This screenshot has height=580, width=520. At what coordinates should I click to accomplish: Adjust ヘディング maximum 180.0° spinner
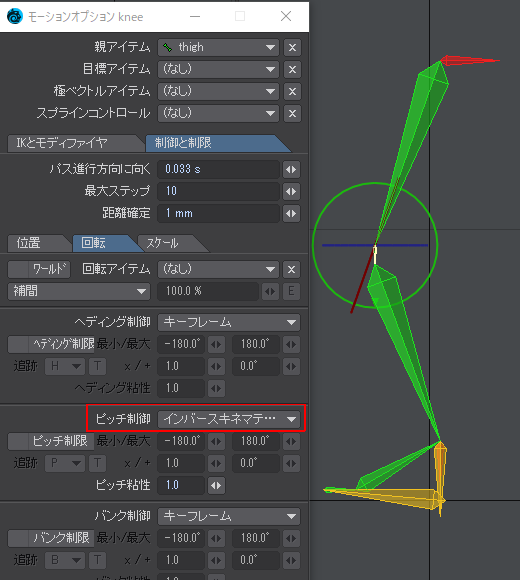coord(291,344)
